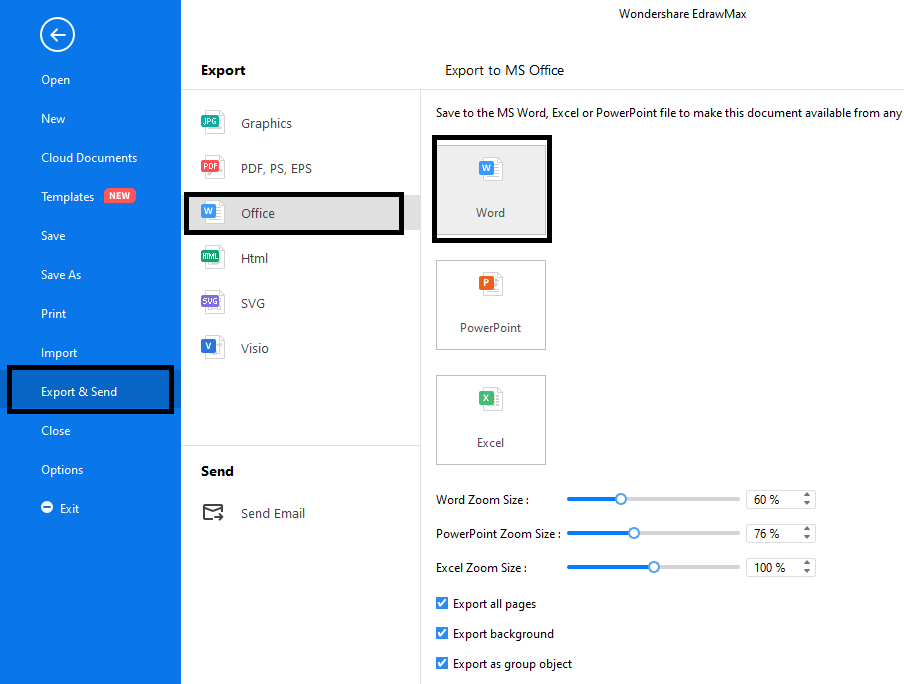This screenshot has height=684, width=904.
Task: Open the Templates section
Action: 67,197
